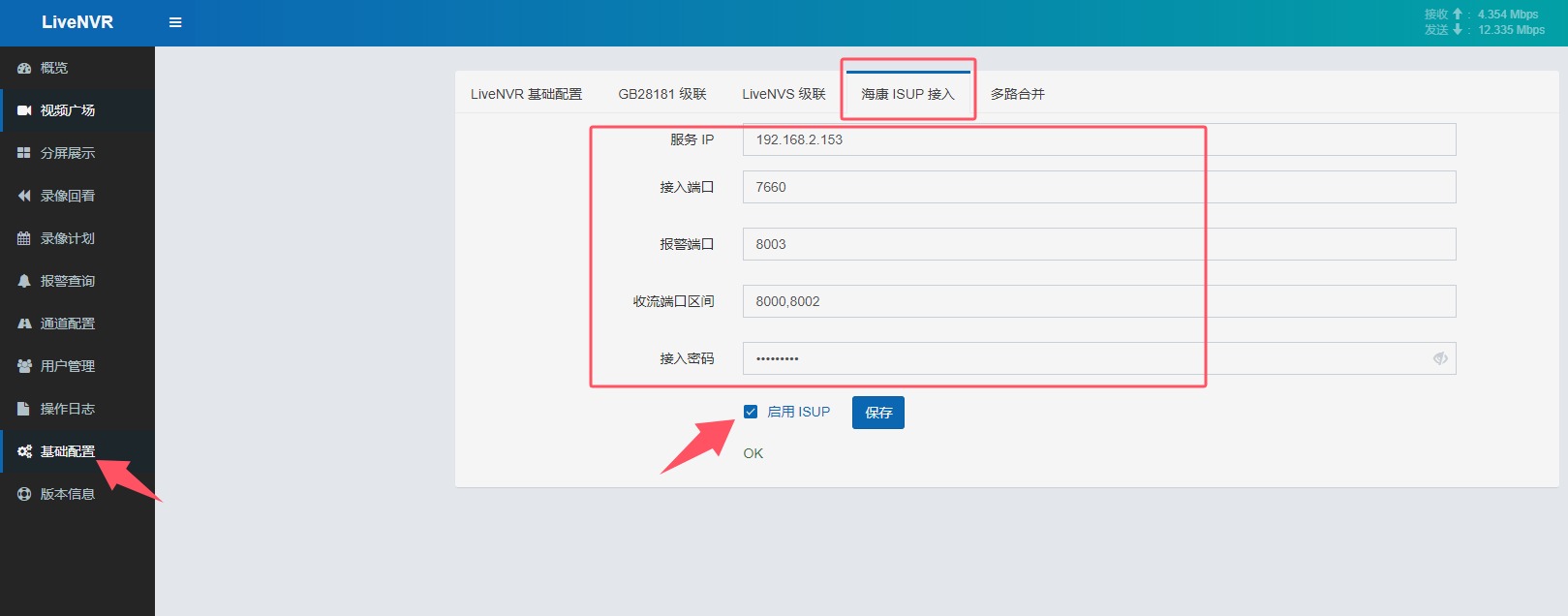The height and width of the screenshot is (616, 1568).
Task: Open the 概览 dashboard icon
Action: [x=24, y=68]
